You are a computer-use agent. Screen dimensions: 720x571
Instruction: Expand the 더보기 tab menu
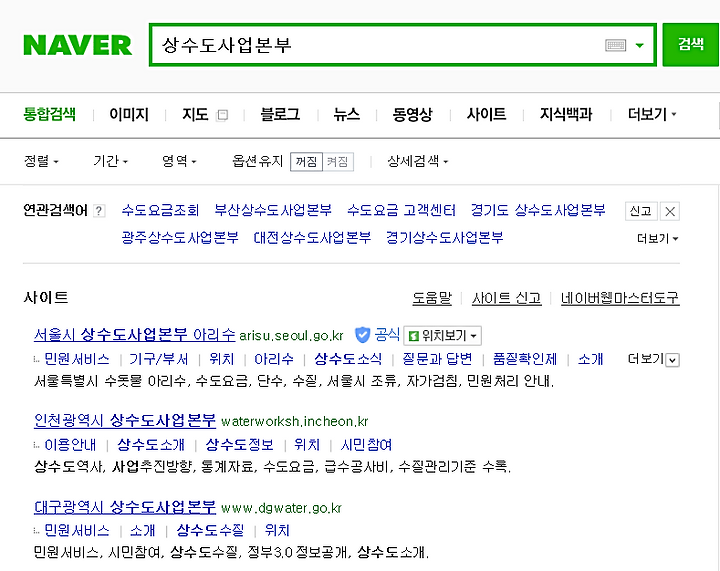click(652, 114)
